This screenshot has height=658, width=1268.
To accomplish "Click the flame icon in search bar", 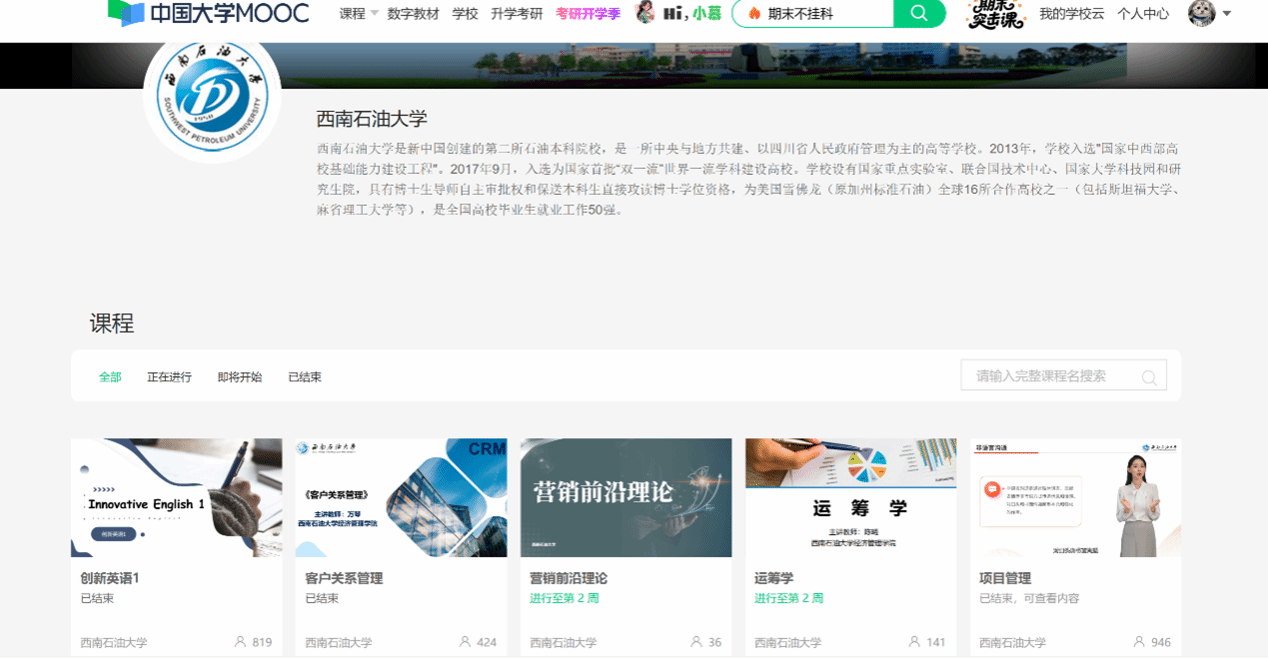I will click(x=754, y=14).
